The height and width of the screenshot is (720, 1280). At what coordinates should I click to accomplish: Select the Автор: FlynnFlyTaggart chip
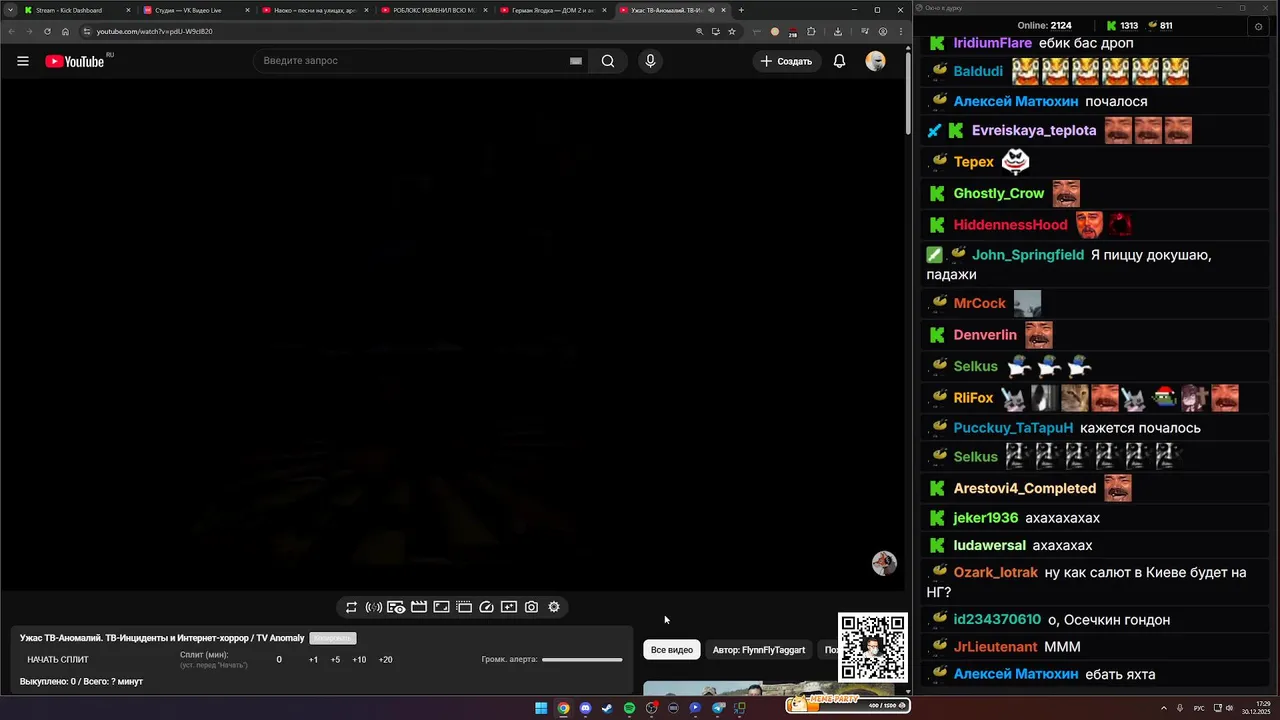click(759, 650)
